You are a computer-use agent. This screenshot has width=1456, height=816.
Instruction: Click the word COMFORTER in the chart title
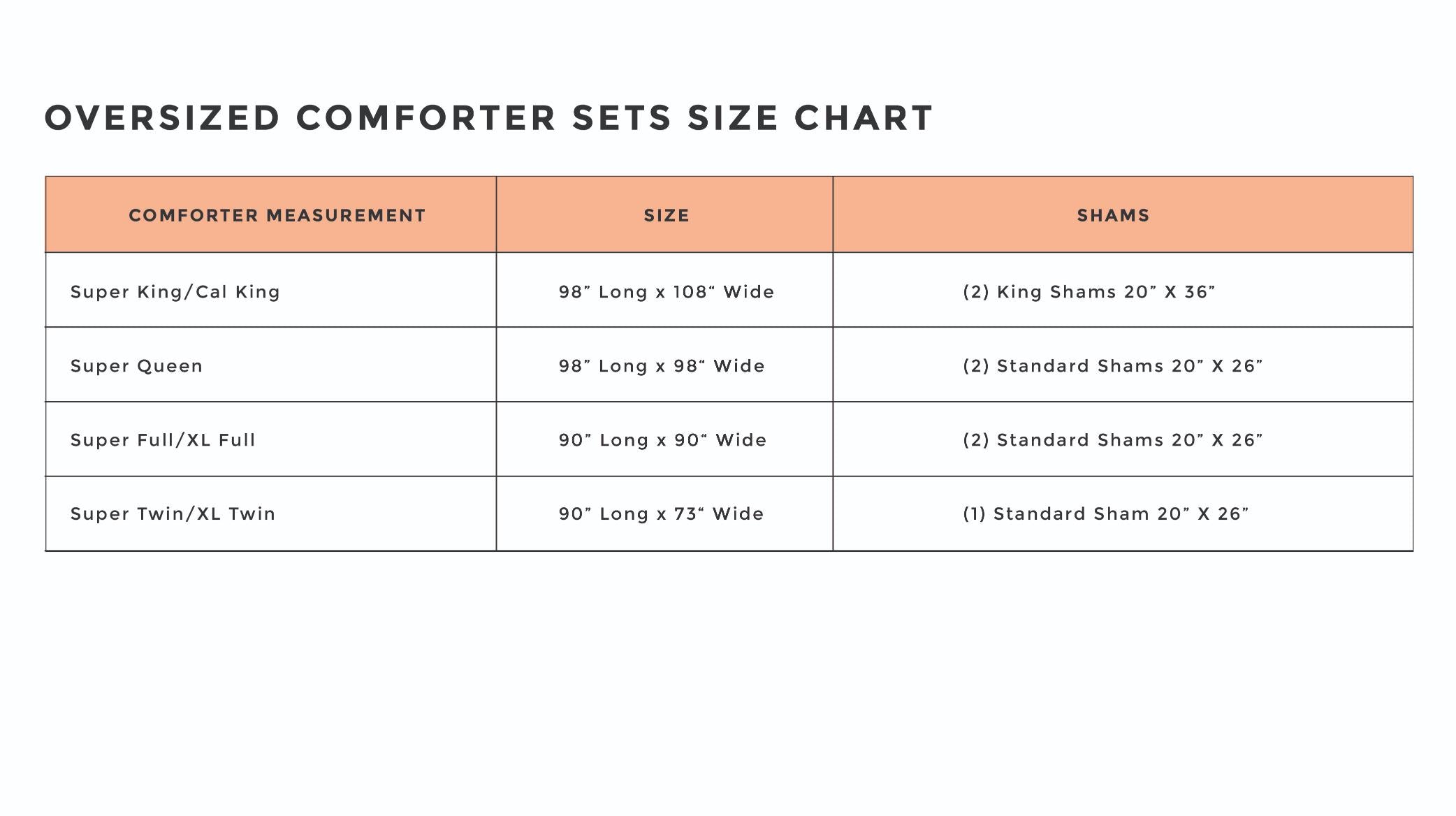(426, 117)
